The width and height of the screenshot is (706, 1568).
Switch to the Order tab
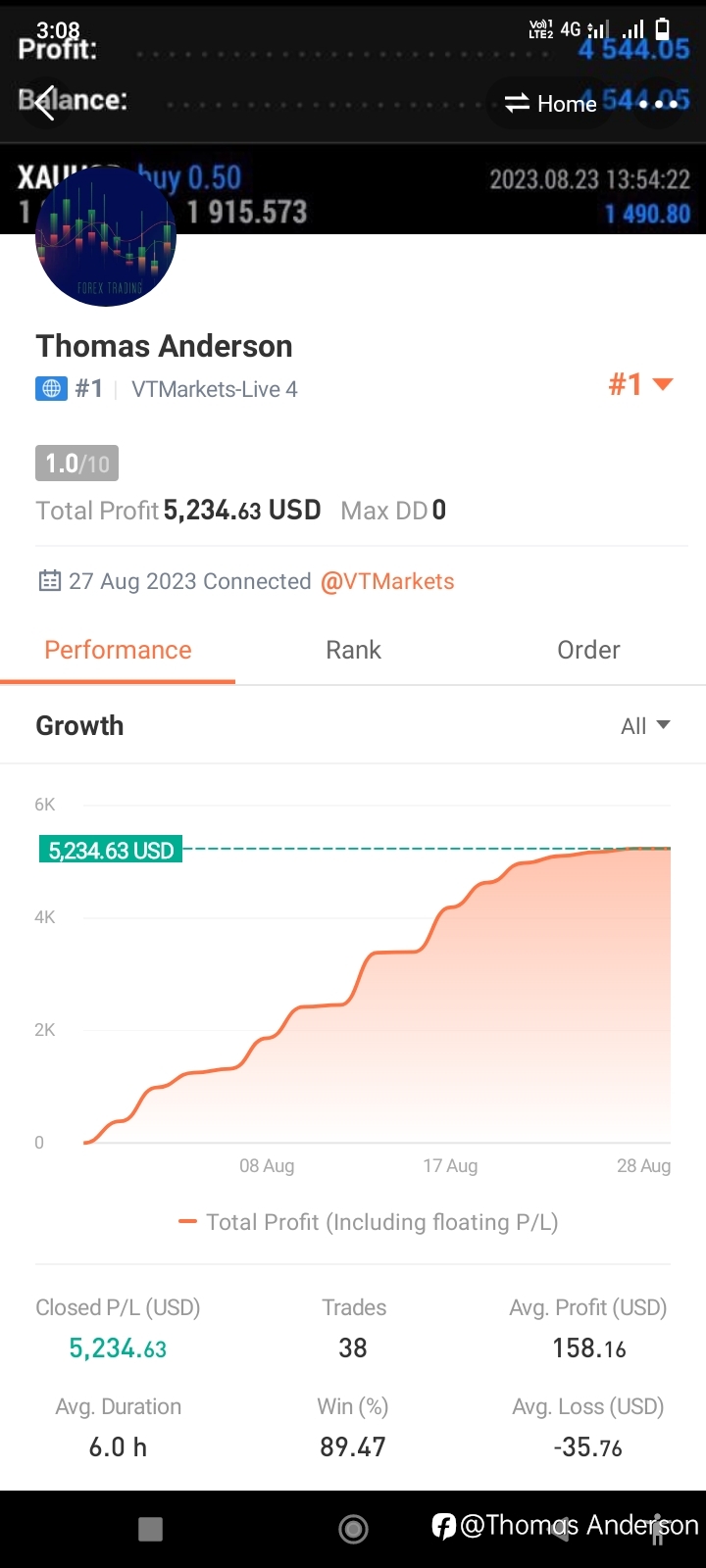click(588, 650)
